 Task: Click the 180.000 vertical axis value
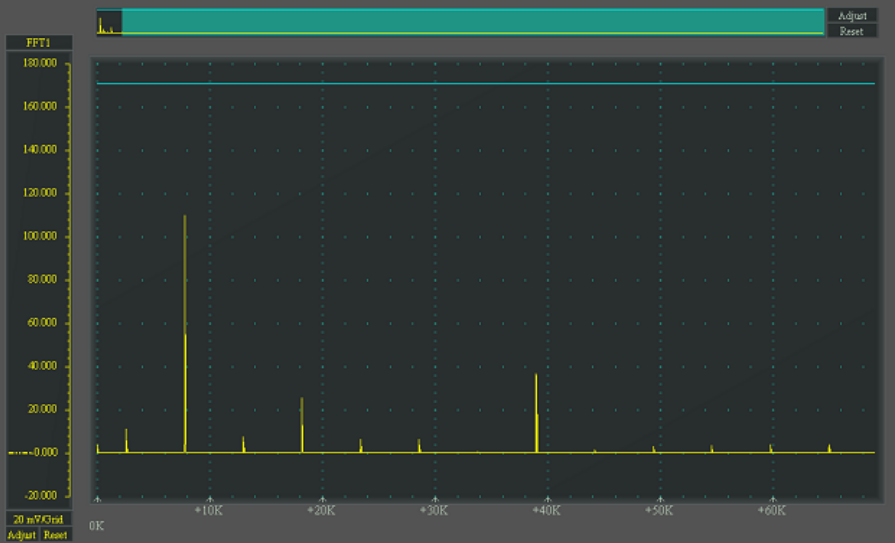[x=40, y=63]
